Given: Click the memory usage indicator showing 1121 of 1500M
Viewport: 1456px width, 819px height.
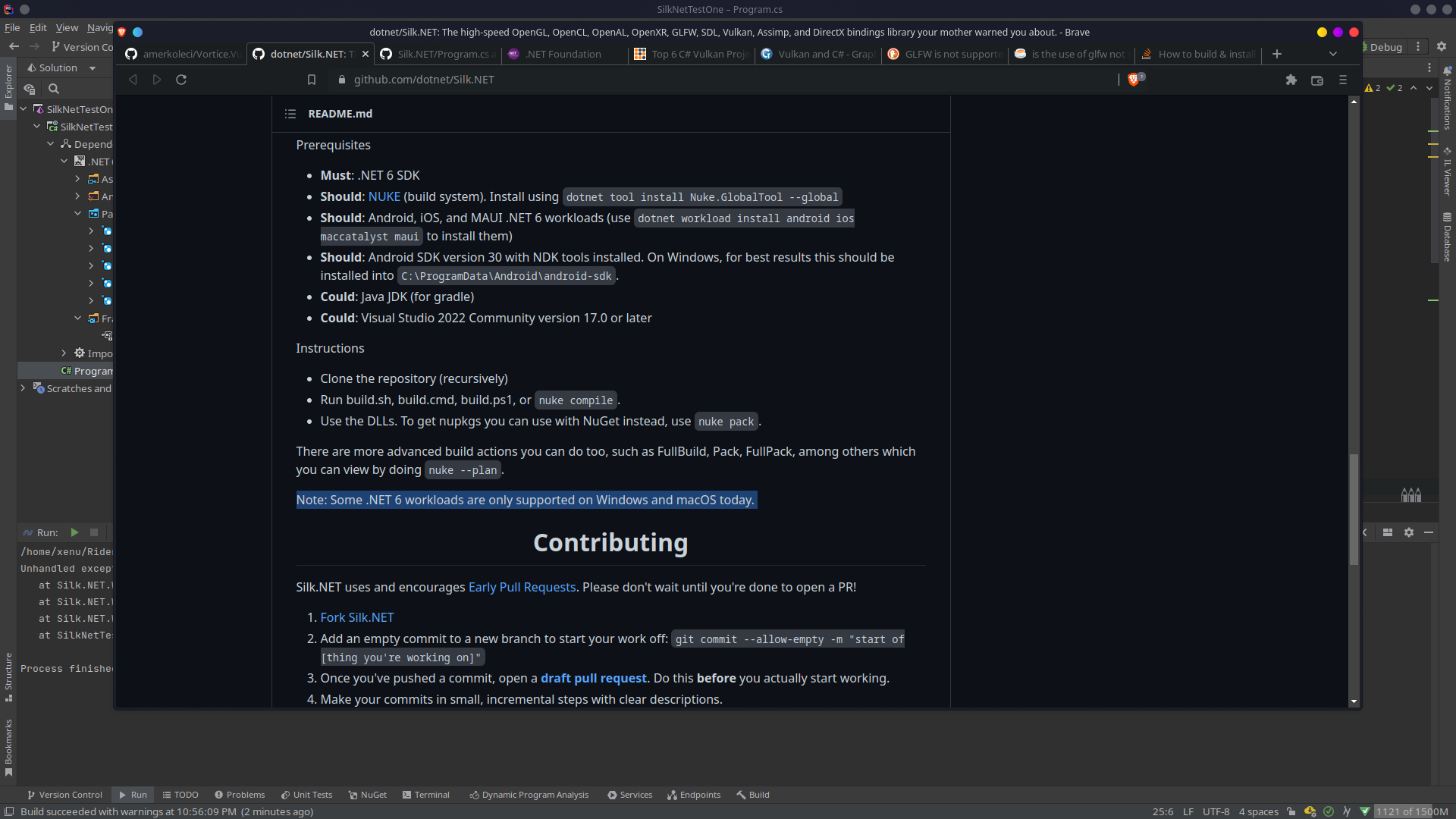Looking at the screenshot, I should tap(1412, 811).
